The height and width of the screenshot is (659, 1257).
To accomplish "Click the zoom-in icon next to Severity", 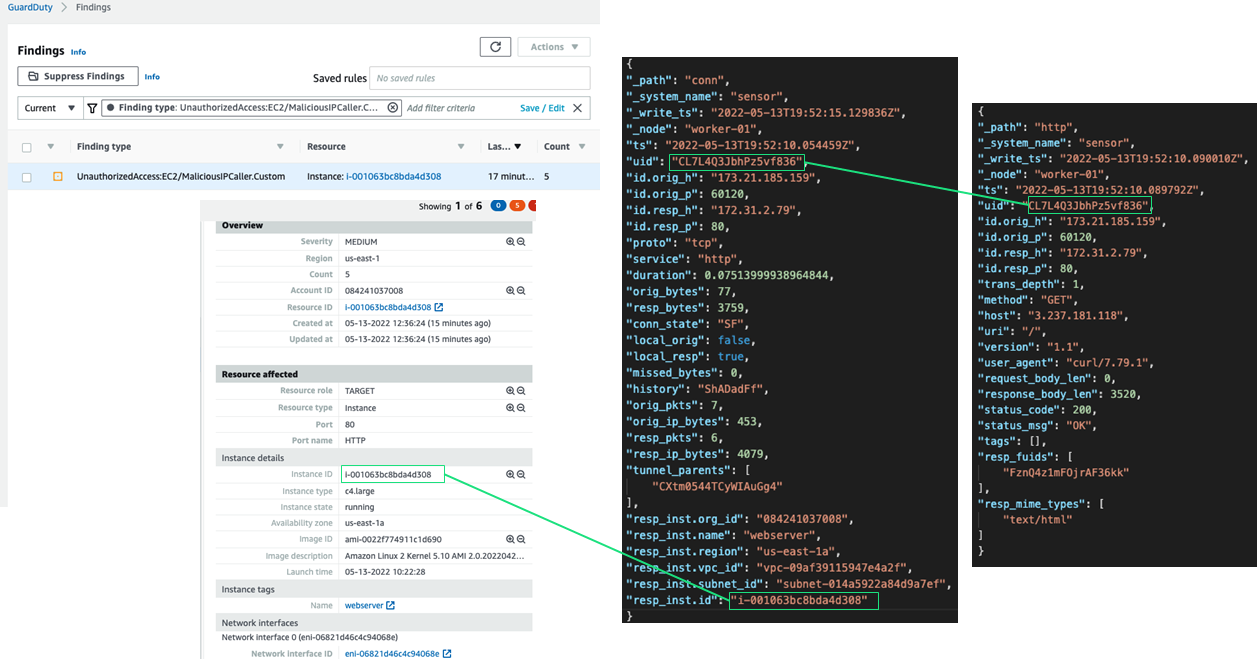I will click(510, 242).
